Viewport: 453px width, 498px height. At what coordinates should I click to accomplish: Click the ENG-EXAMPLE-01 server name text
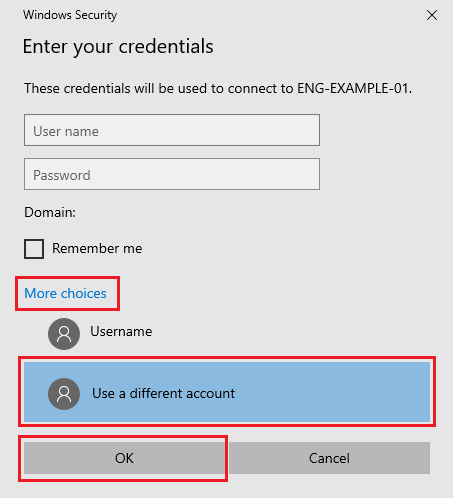pyautogui.click(x=353, y=89)
